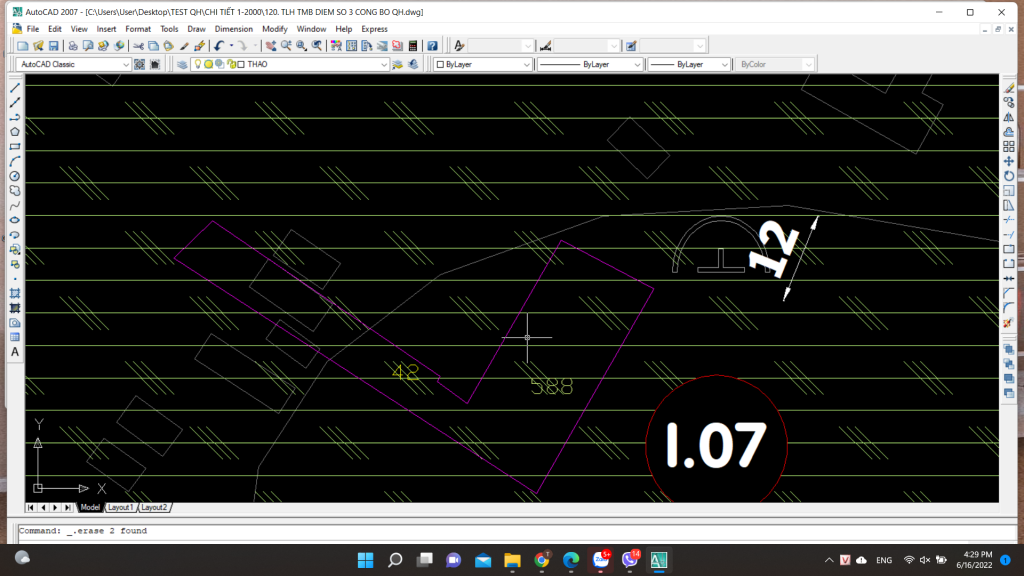
Task: Show hidden tray icons chevron
Action: [x=829, y=560]
